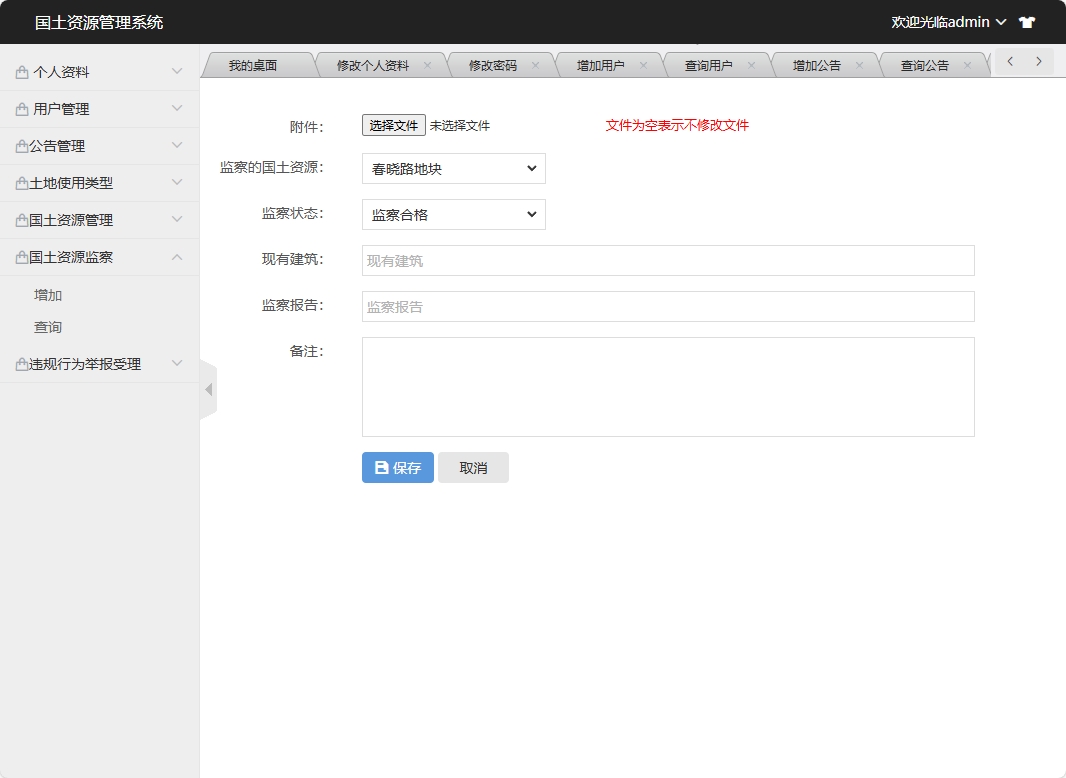Switch to the 我的桌面 tab
1066x778 pixels.
252,65
